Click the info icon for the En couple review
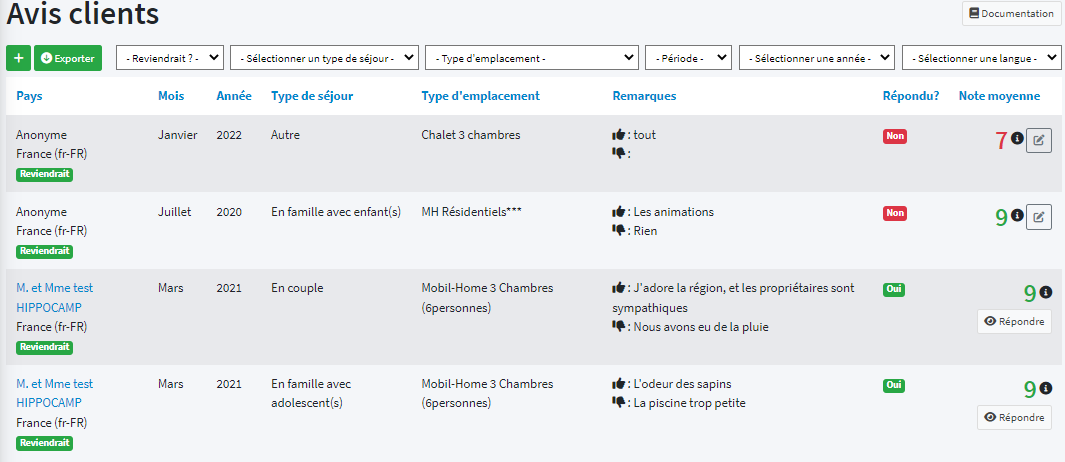The image size is (1065, 462). (1046, 292)
